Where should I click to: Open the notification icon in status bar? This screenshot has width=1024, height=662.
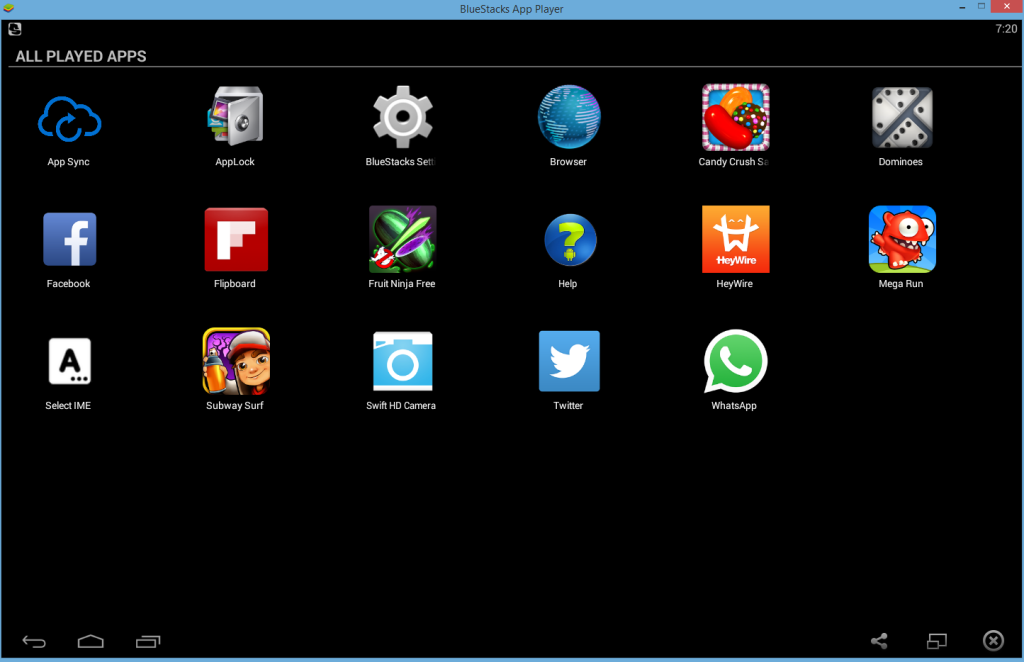pyautogui.click(x=14, y=29)
